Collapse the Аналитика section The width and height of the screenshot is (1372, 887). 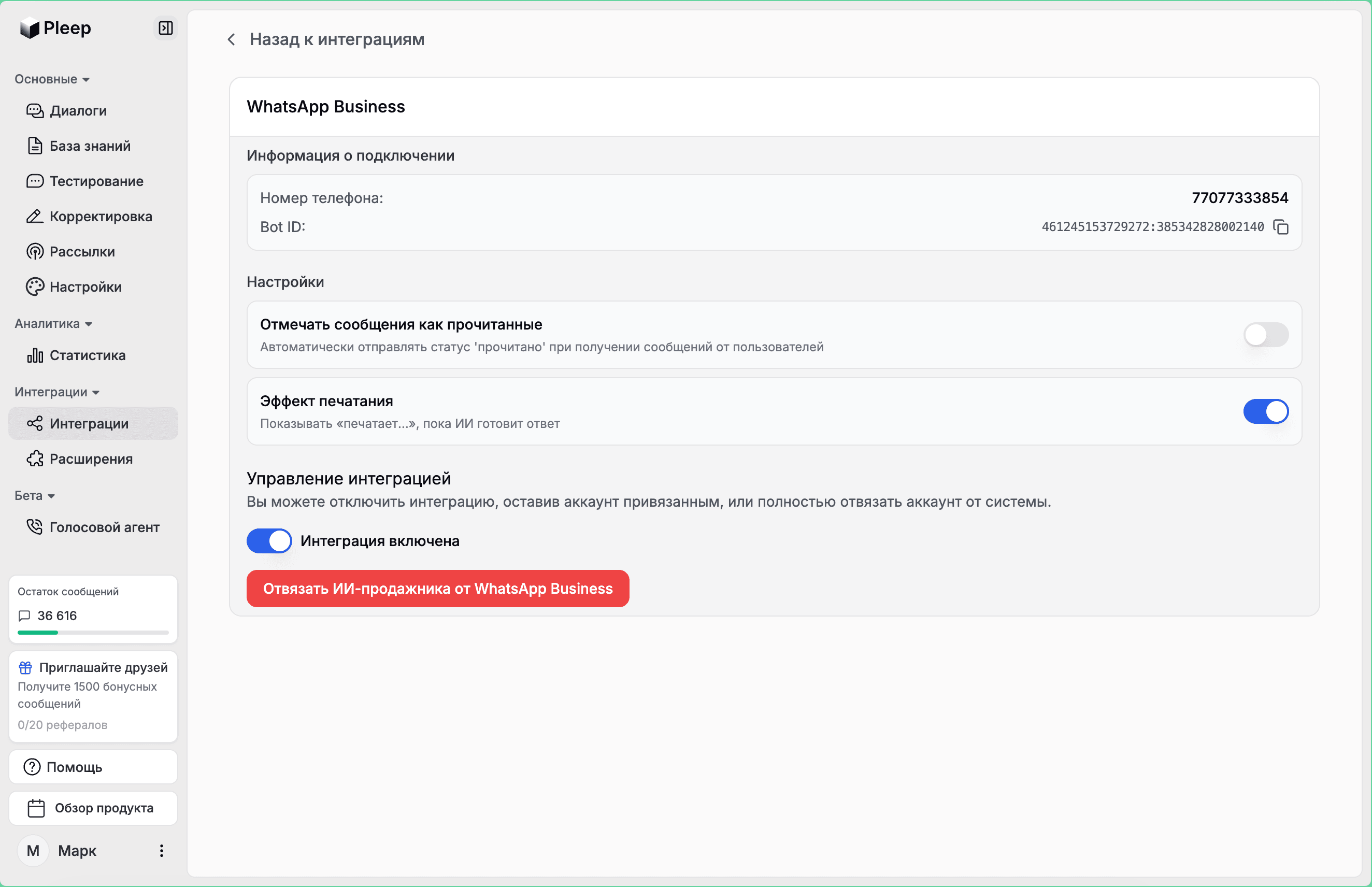(53, 324)
